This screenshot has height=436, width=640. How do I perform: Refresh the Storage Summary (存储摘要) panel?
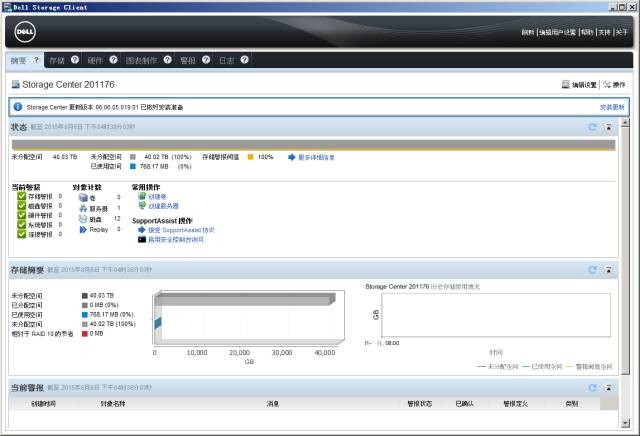pyautogui.click(x=592, y=269)
